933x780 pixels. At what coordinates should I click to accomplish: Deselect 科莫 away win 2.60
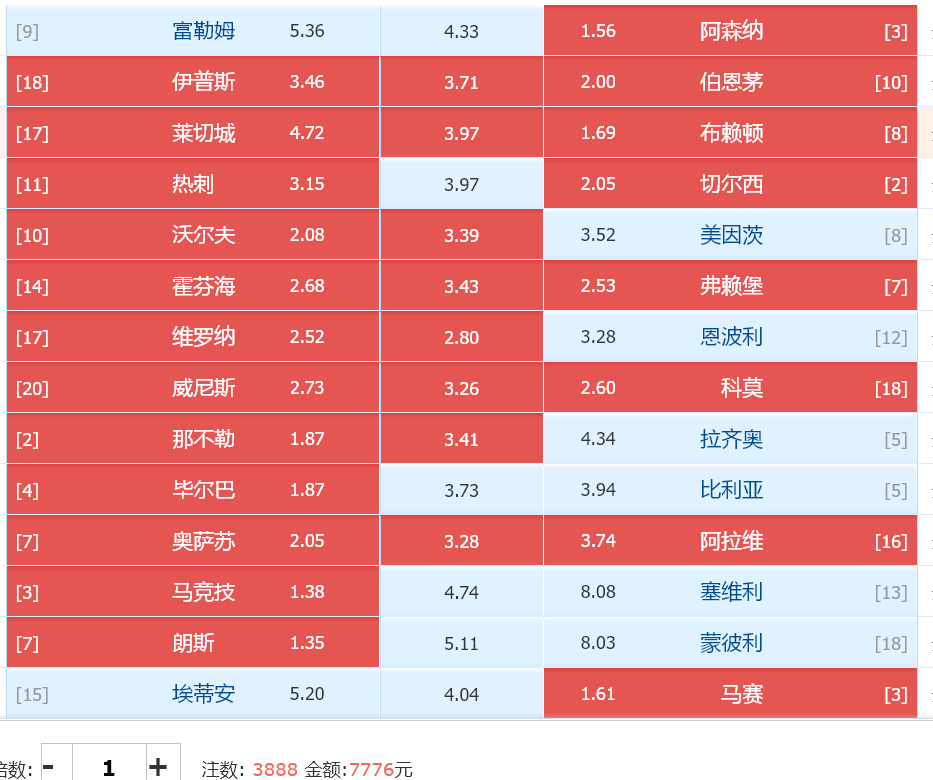pyautogui.click(x=730, y=388)
